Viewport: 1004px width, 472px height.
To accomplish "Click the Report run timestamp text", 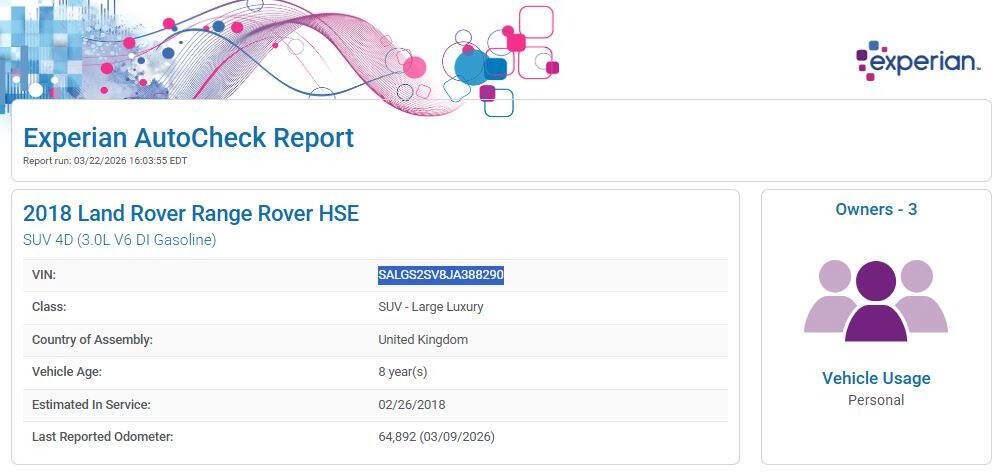I will pyautogui.click(x=105, y=160).
